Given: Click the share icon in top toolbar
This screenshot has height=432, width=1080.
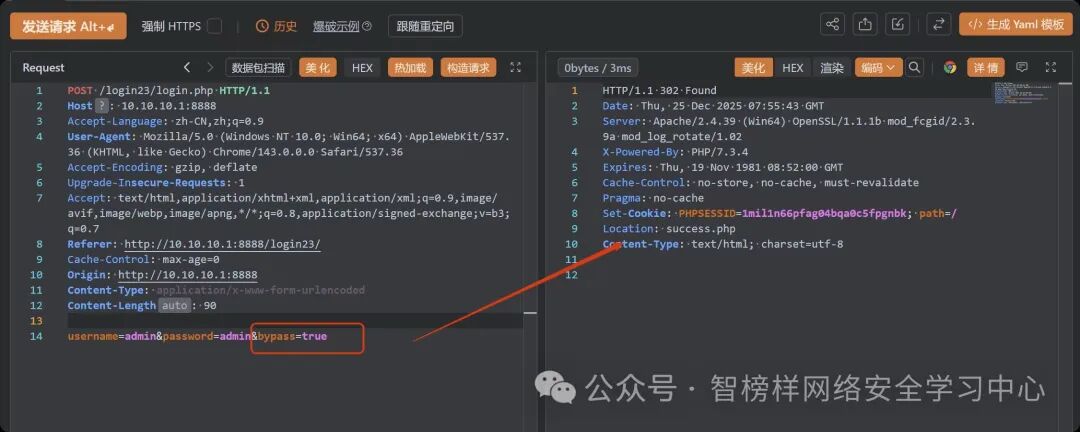Looking at the screenshot, I should 833,24.
